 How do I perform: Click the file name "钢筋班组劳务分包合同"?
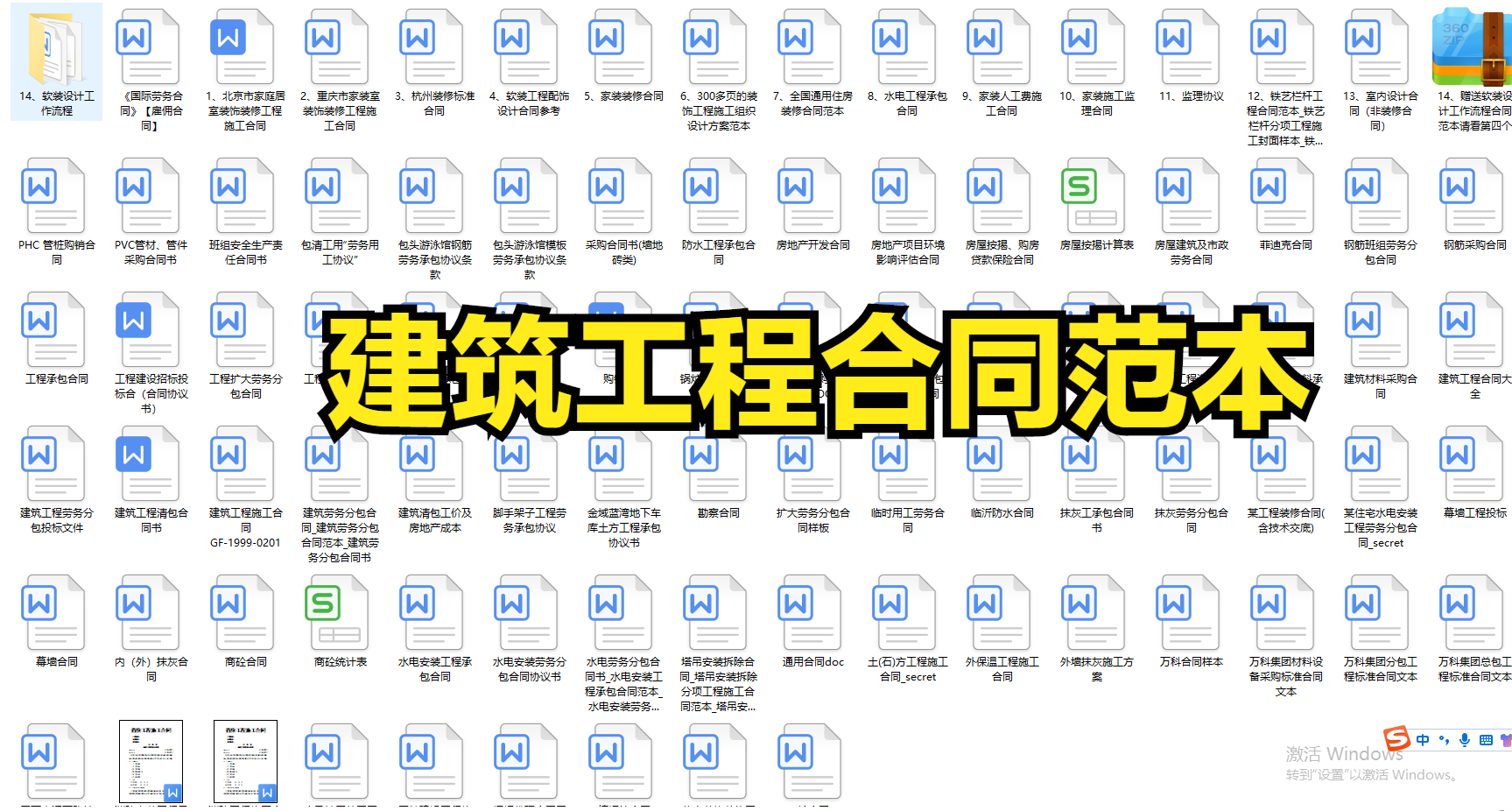[1381, 252]
